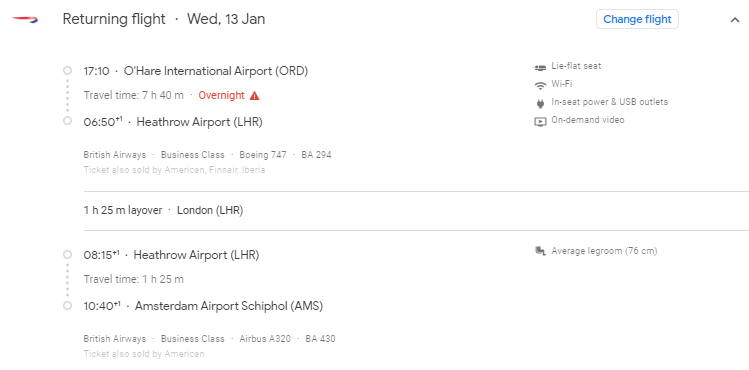The width and height of the screenshot is (749, 370).
Task: Click the Wi-Fi amenity icon
Action: click(540, 85)
